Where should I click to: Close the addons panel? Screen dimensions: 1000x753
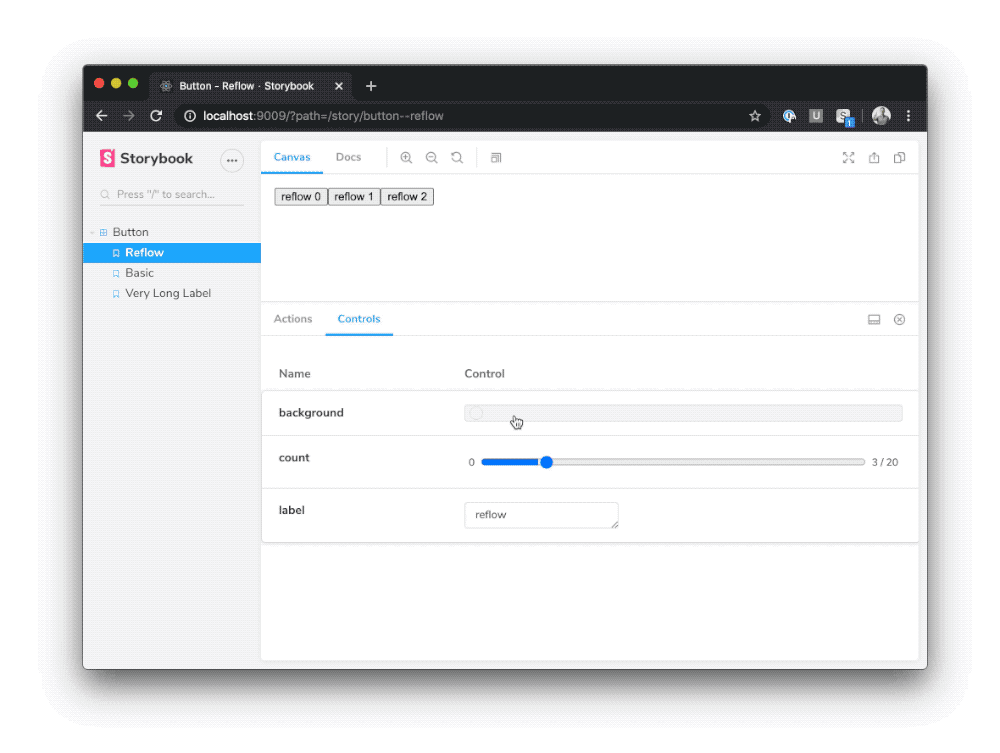899,319
